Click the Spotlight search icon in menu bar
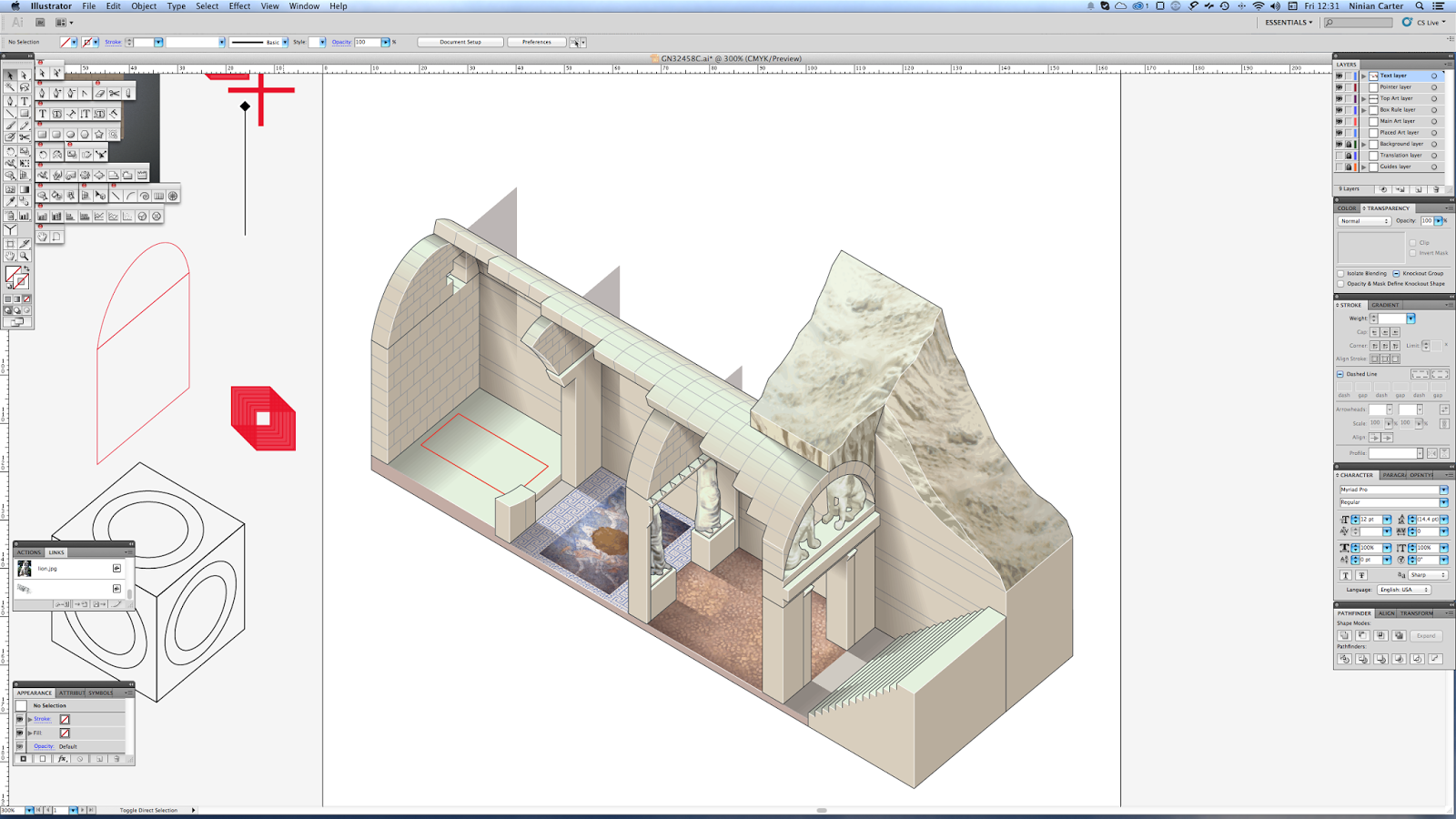Screen dimensions: 1456x819 pos(1419,6)
